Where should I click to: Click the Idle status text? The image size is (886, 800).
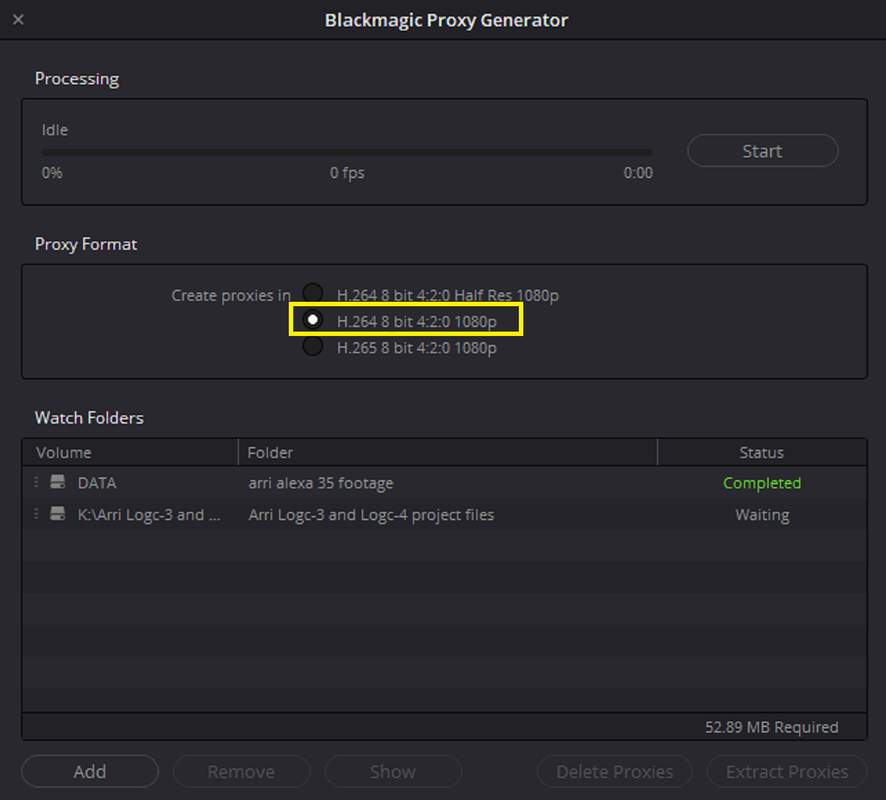(55, 130)
